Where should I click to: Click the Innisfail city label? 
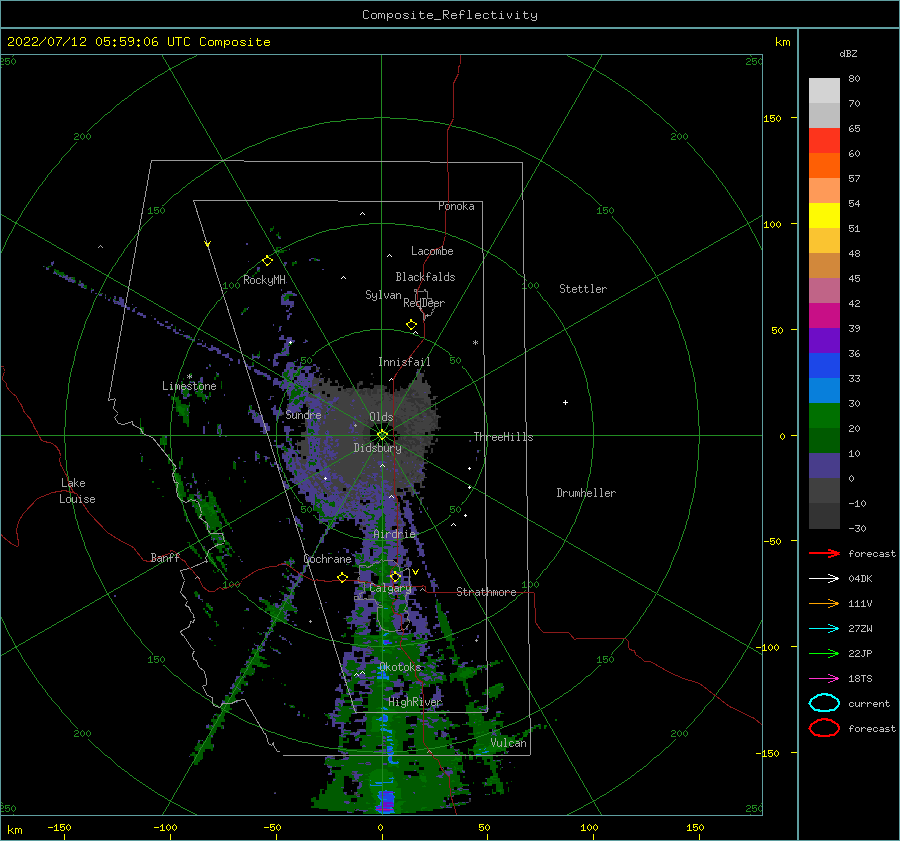coord(404,362)
